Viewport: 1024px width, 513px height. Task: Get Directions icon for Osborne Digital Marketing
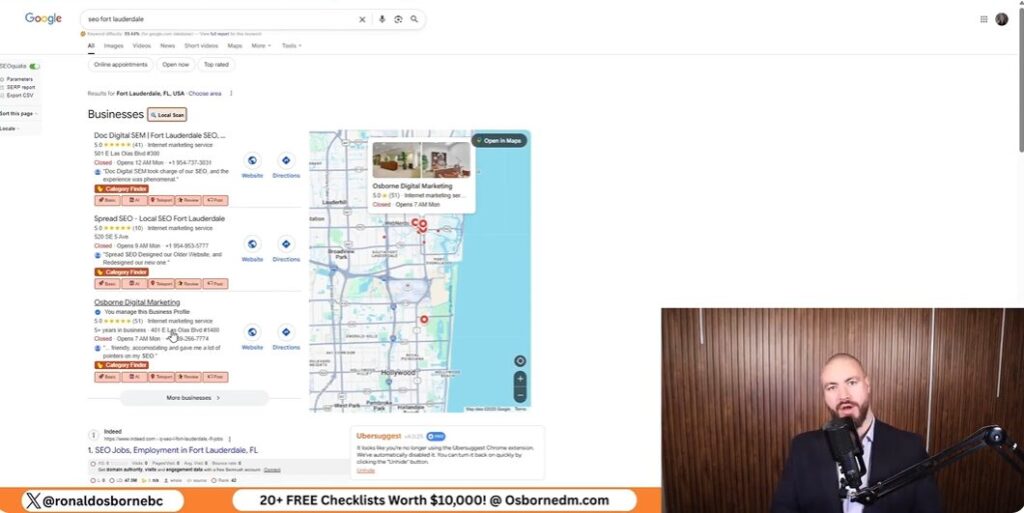coord(286,332)
